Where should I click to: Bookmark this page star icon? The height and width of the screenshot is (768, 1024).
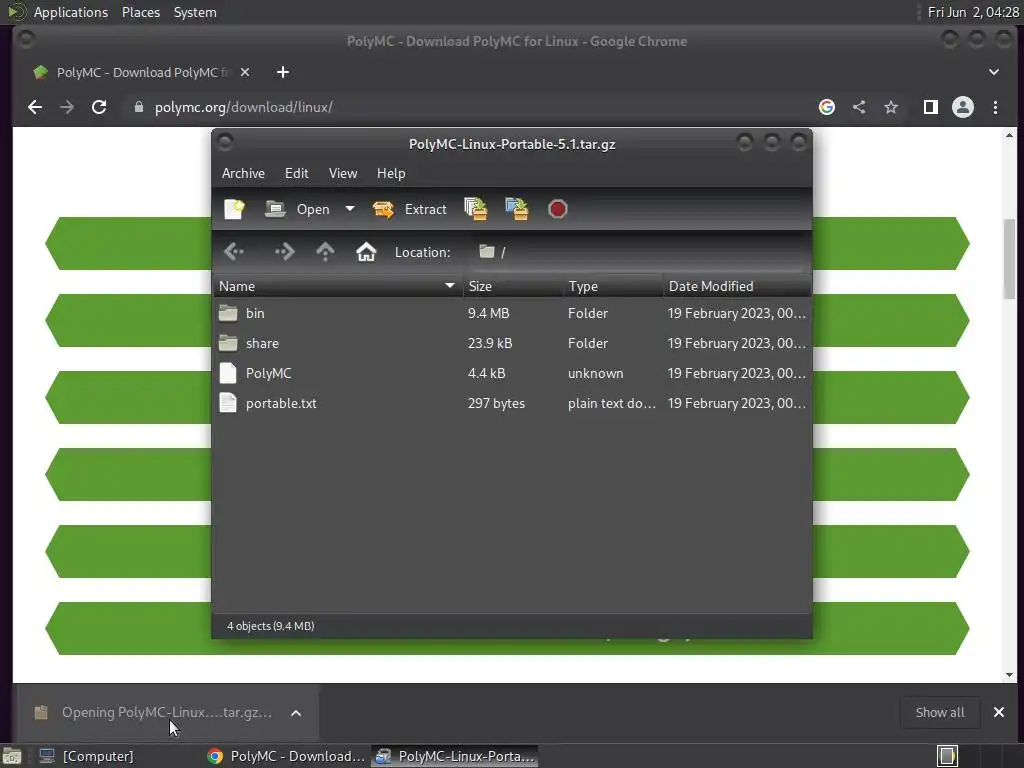891,107
